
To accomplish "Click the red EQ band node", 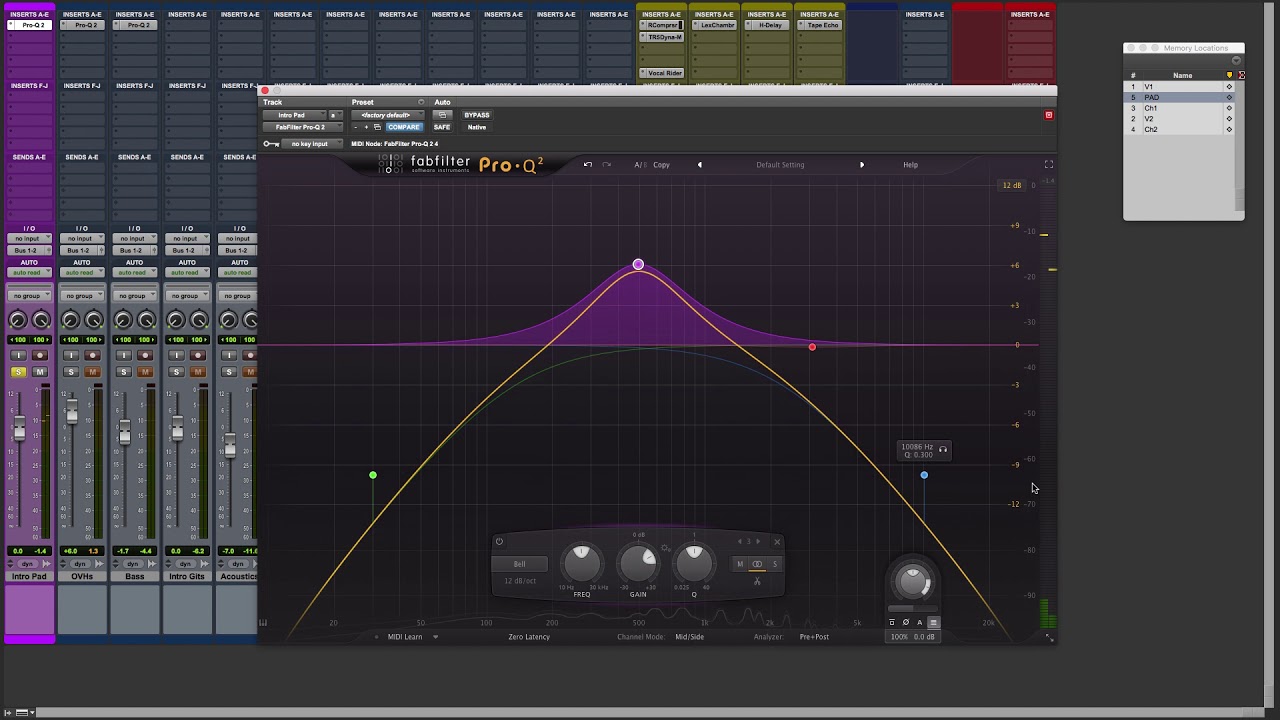I will coord(812,347).
